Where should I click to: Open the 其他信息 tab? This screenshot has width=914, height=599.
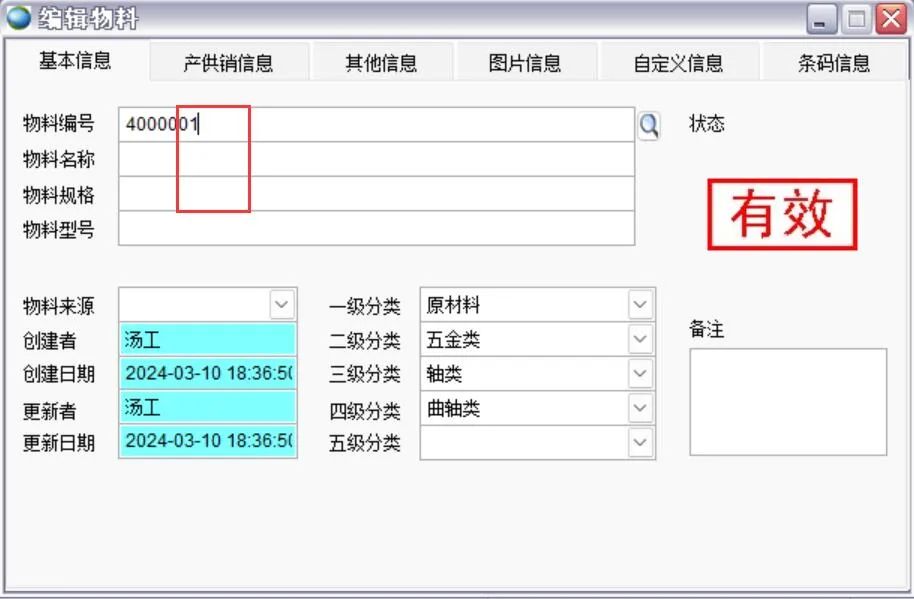point(381,63)
